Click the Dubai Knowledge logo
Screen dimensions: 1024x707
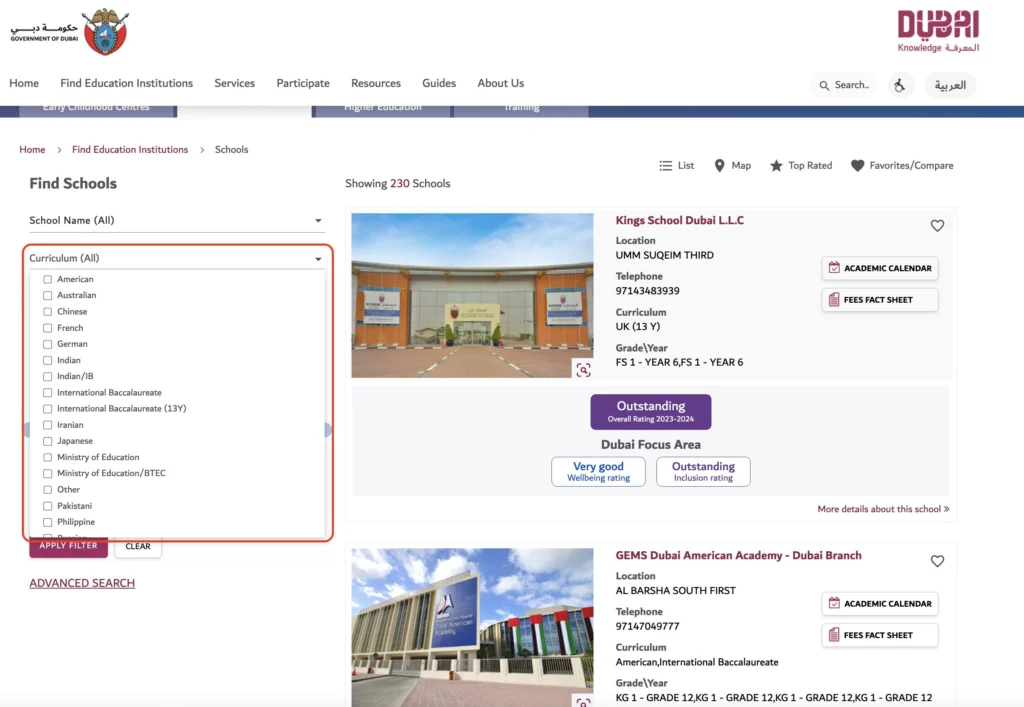click(x=938, y=31)
